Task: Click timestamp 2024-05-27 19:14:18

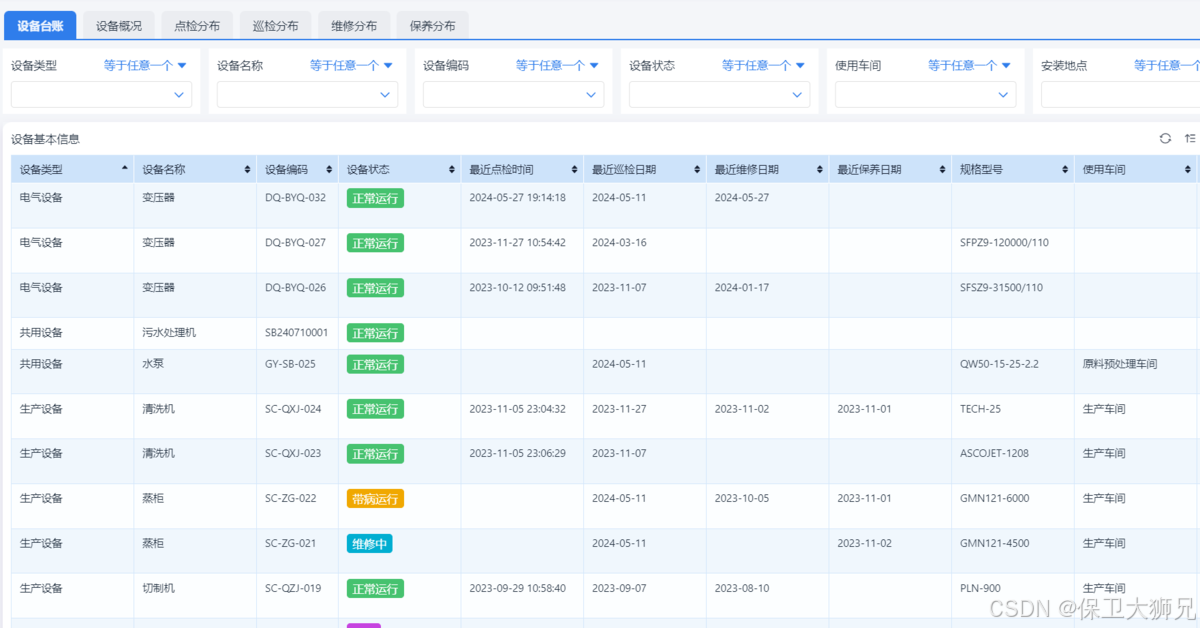Action: 517,198
